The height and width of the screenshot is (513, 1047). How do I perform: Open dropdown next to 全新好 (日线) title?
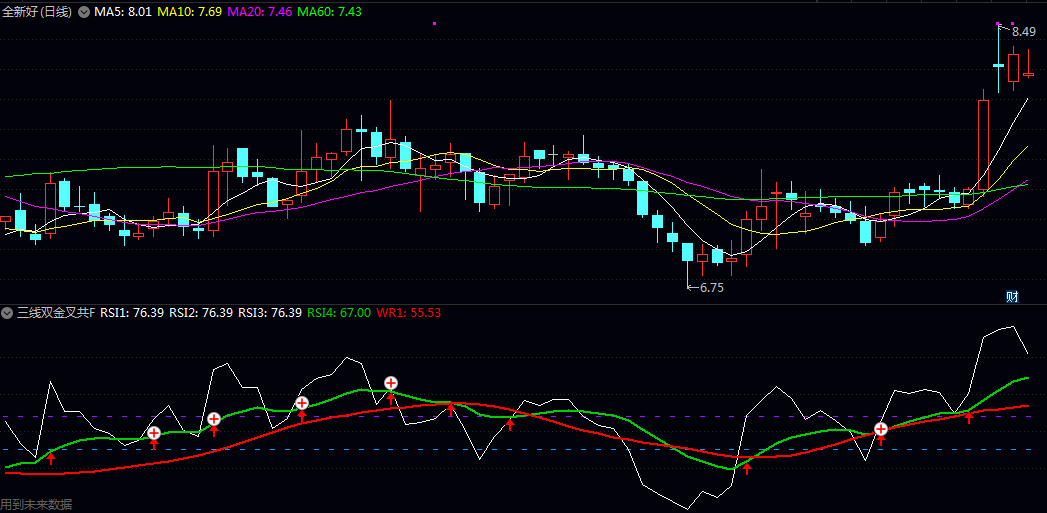[x=83, y=10]
